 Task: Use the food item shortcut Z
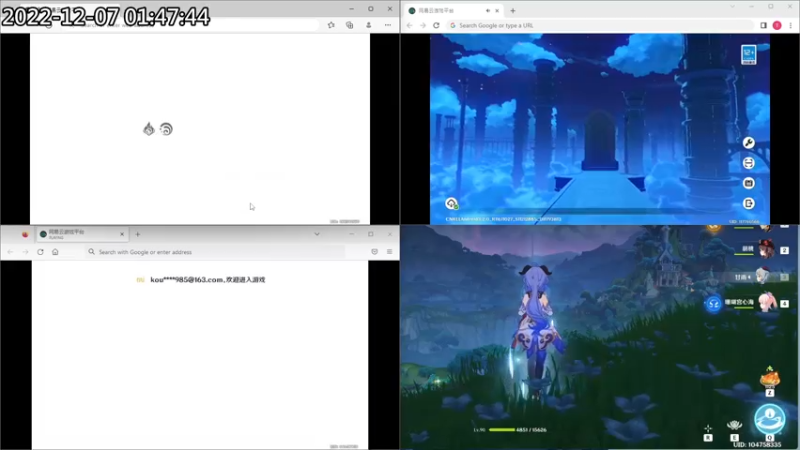(770, 380)
